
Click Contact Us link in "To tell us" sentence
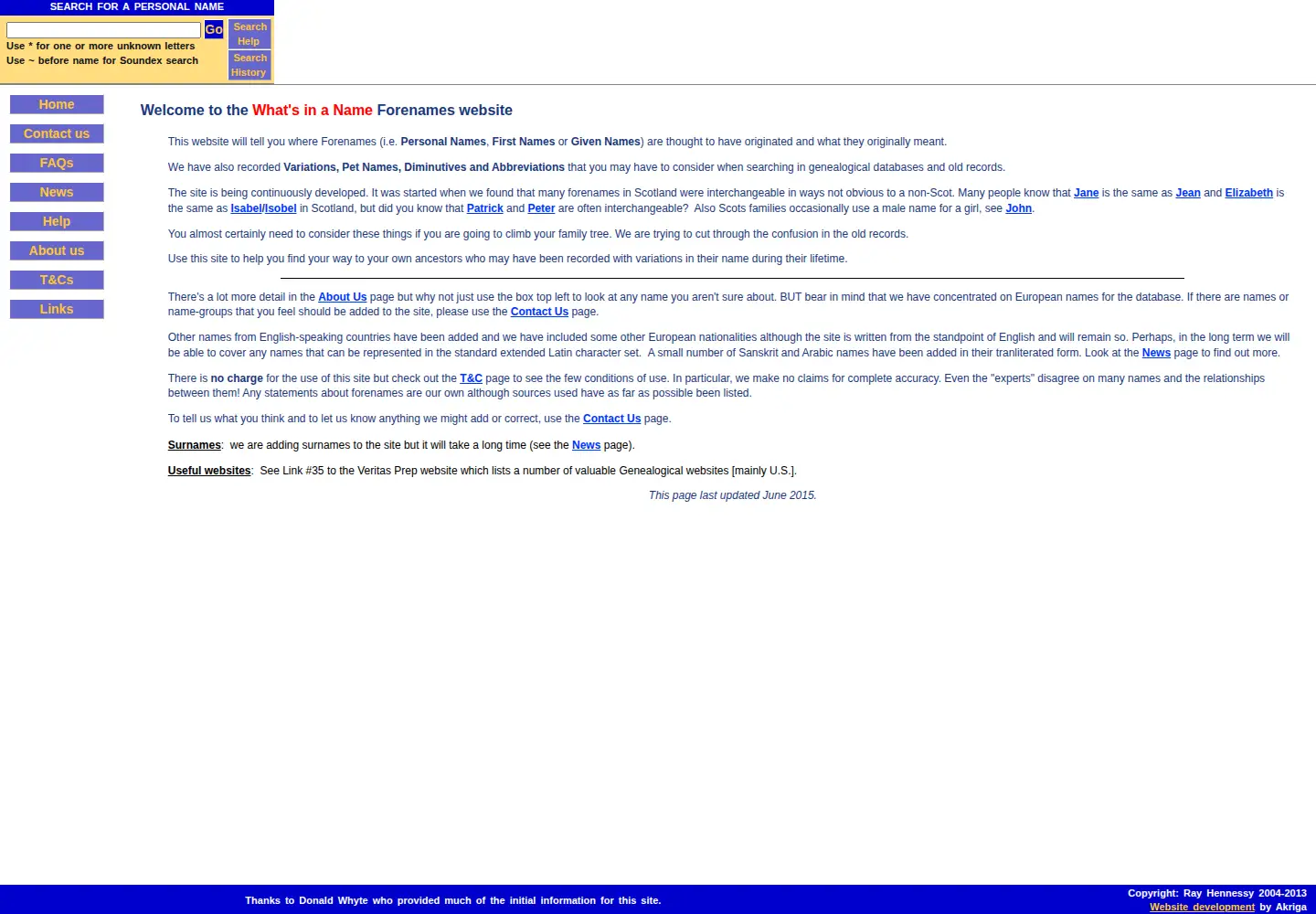point(611,419)
